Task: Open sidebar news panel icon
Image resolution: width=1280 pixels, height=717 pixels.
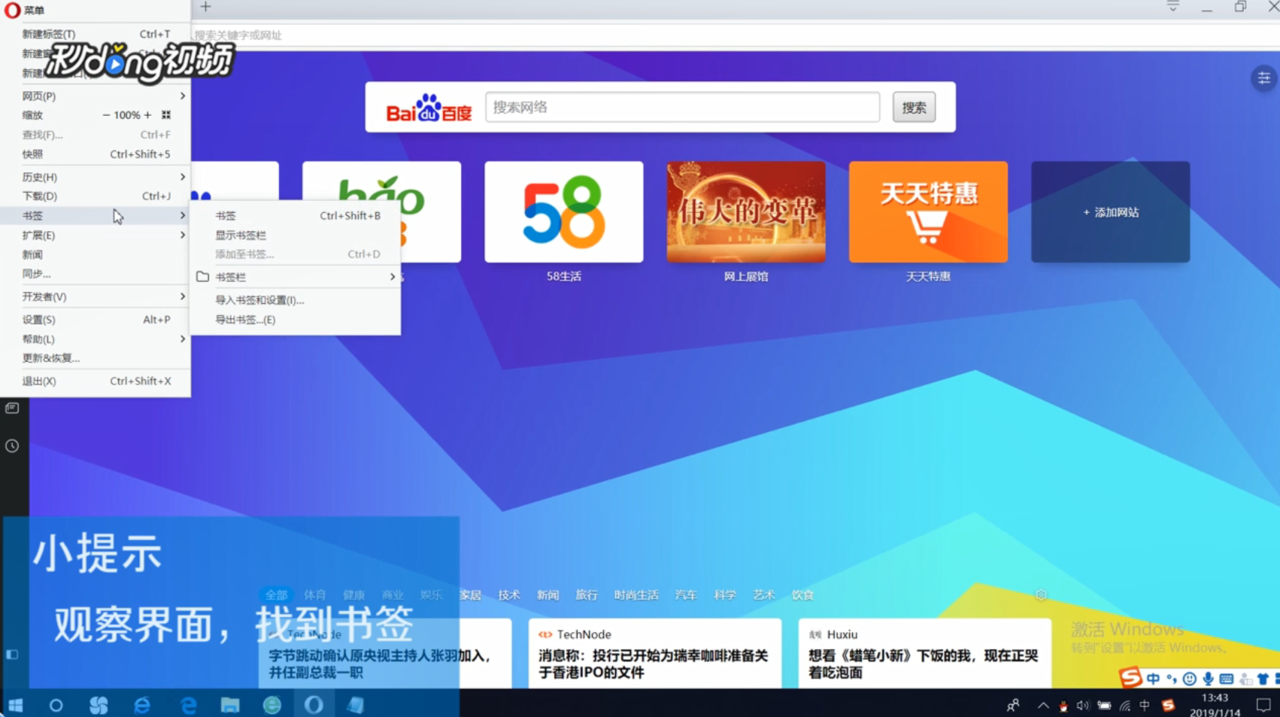Action: click(12, 408)
